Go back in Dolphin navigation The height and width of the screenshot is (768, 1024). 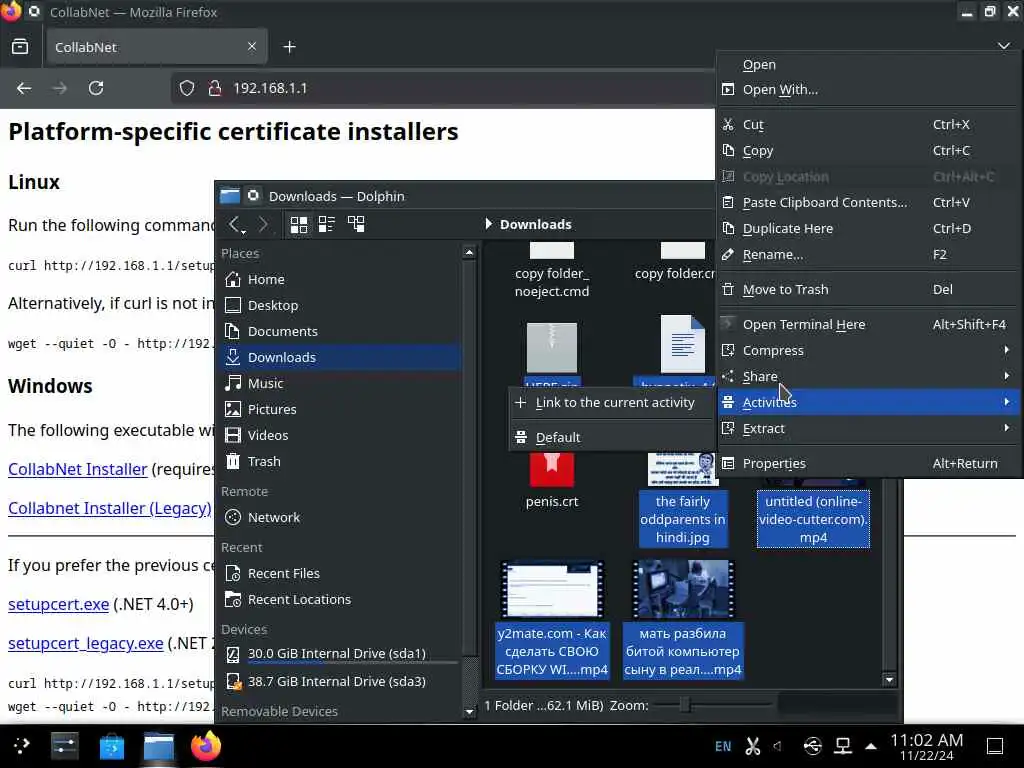[x=236, y=225]
